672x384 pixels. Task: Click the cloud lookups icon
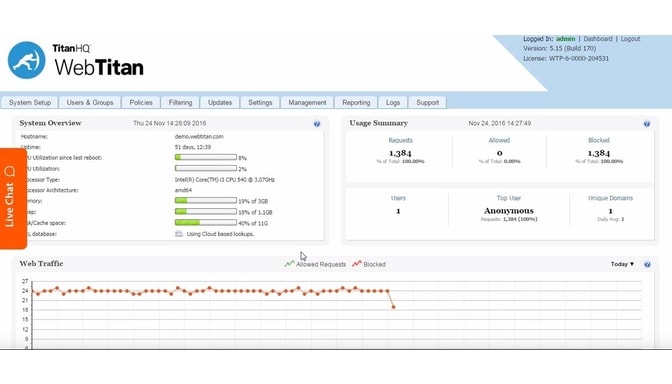[x=179, y=234]
